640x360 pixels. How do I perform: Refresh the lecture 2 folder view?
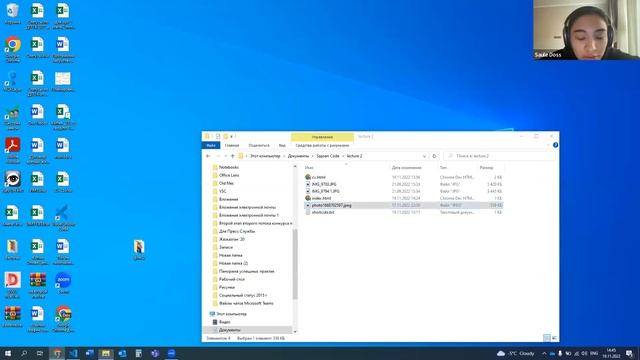pyautogui.click(x=434, y=156)
